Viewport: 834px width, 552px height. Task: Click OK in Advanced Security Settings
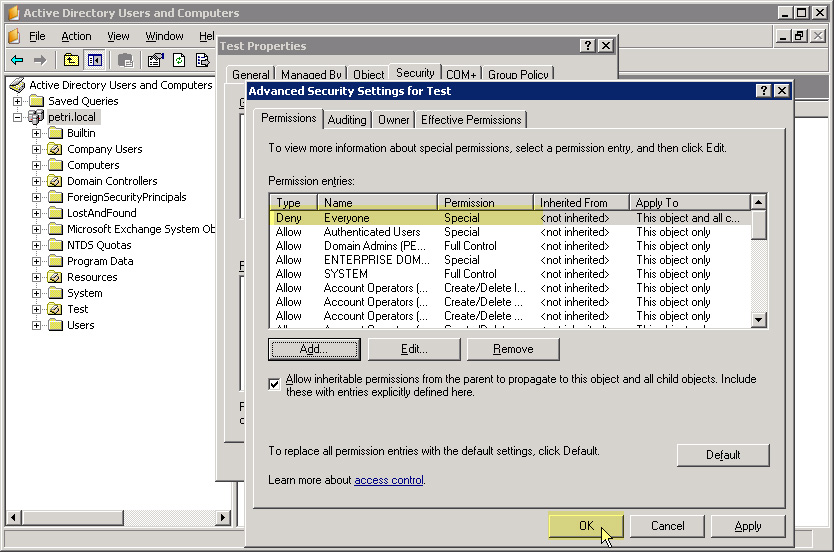tap(586, 525)
